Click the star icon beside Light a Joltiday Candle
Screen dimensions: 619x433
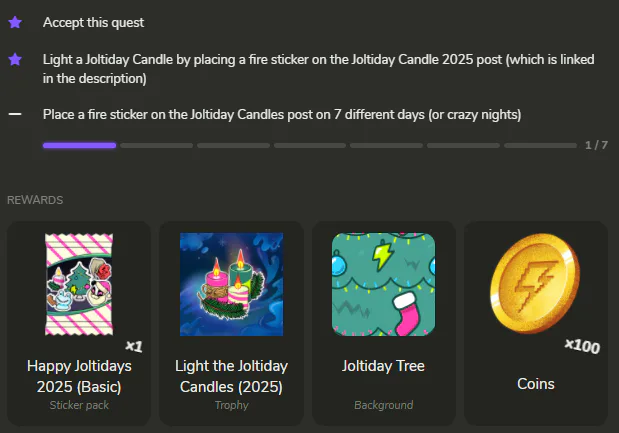tap(15, 60)
